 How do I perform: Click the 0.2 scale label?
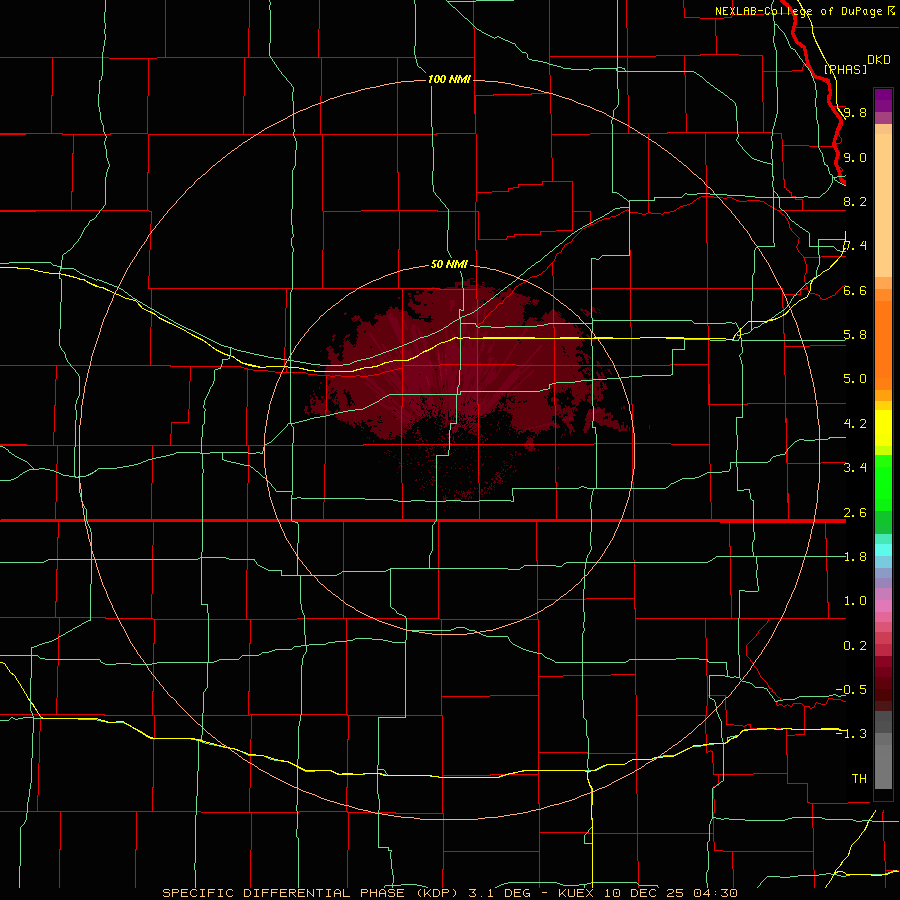coord(855,646)
